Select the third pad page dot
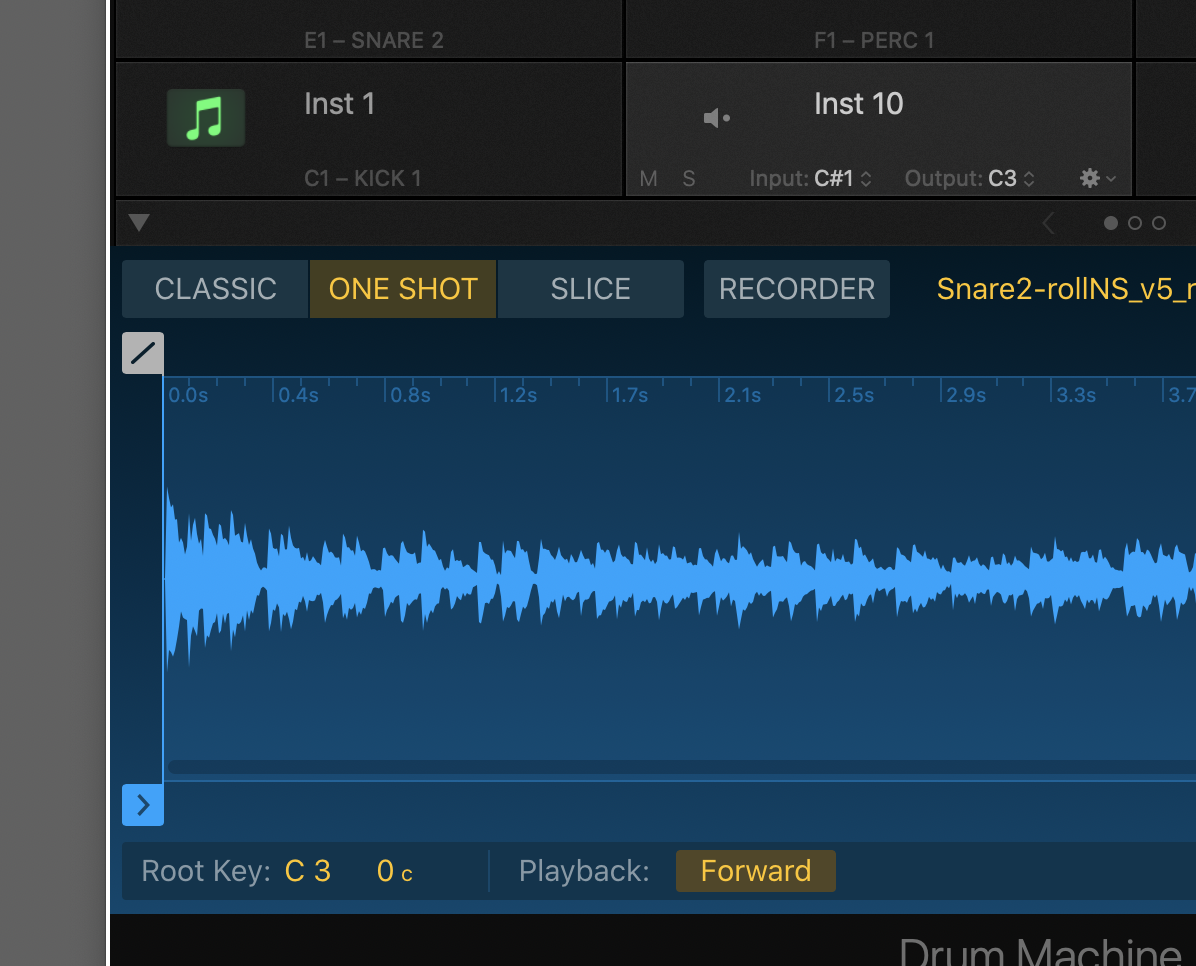This screenshot has height=966, width=1196. point(1159,223)
